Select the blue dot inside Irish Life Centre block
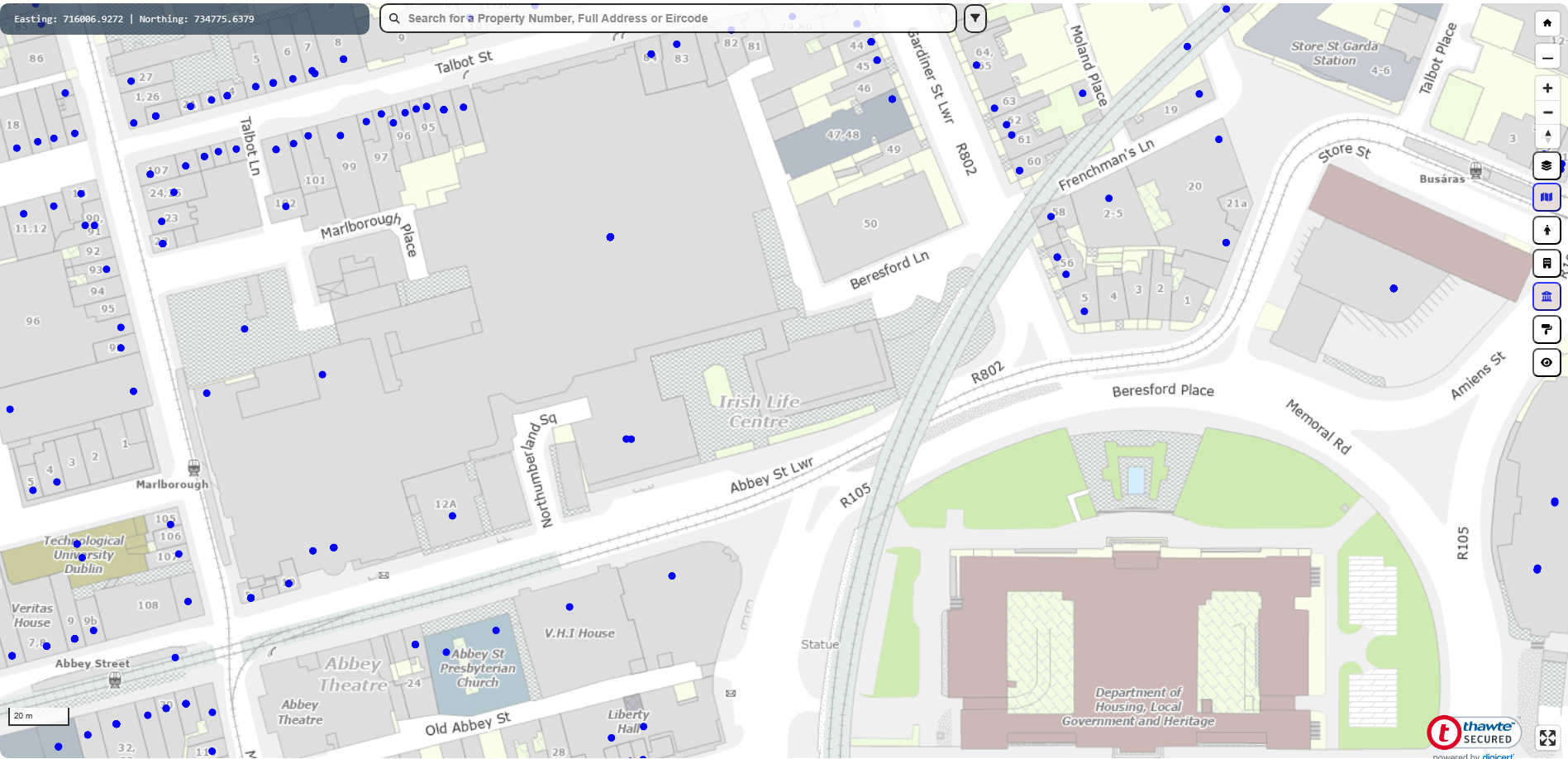Viewport: 1568px width, 759px height. coord(628,439)
